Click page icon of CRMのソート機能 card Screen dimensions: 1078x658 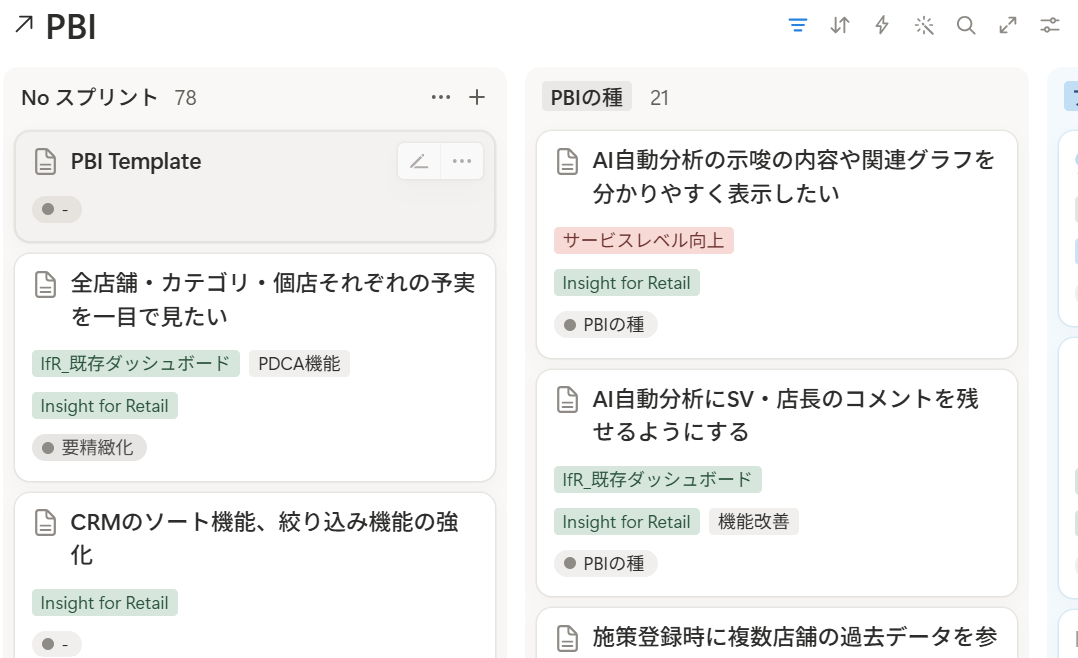click(x=45, y=523)
